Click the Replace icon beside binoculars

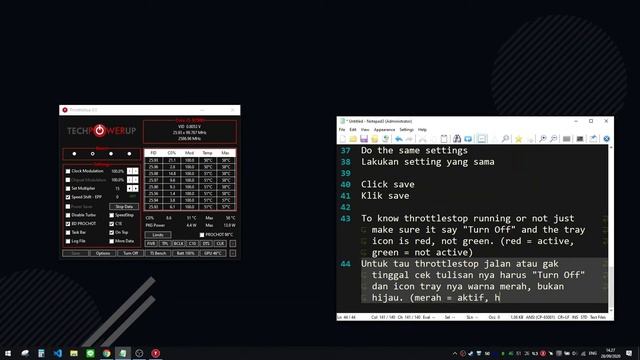point(468,139)
